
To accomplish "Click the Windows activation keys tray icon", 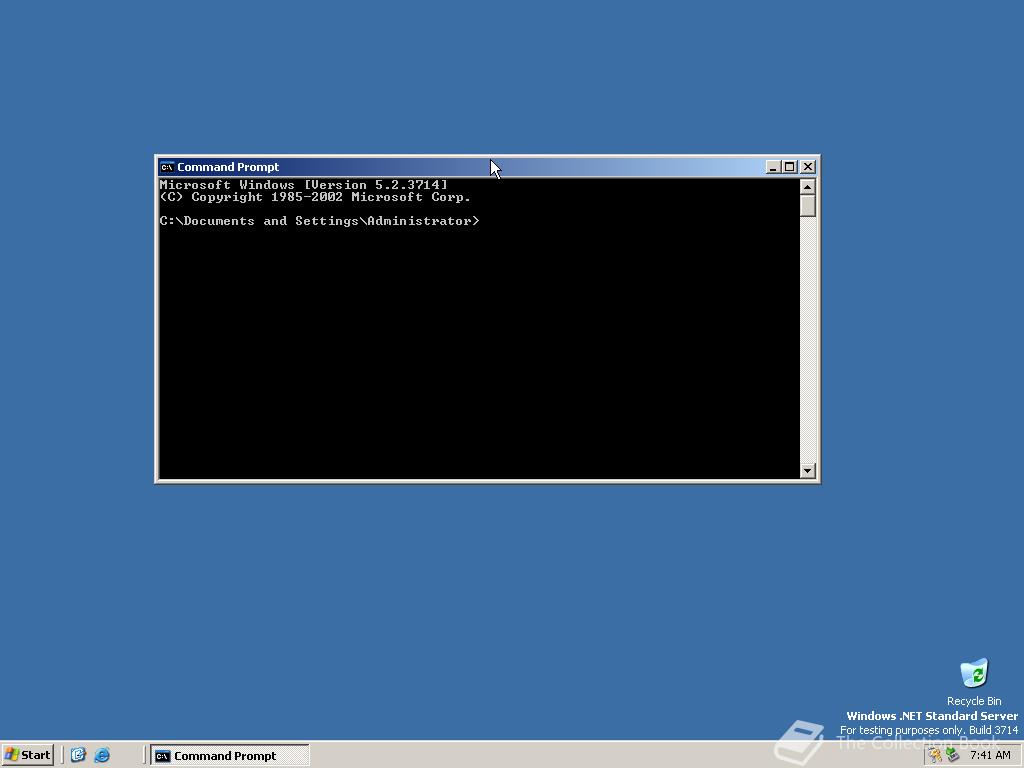I will (936, 755).
